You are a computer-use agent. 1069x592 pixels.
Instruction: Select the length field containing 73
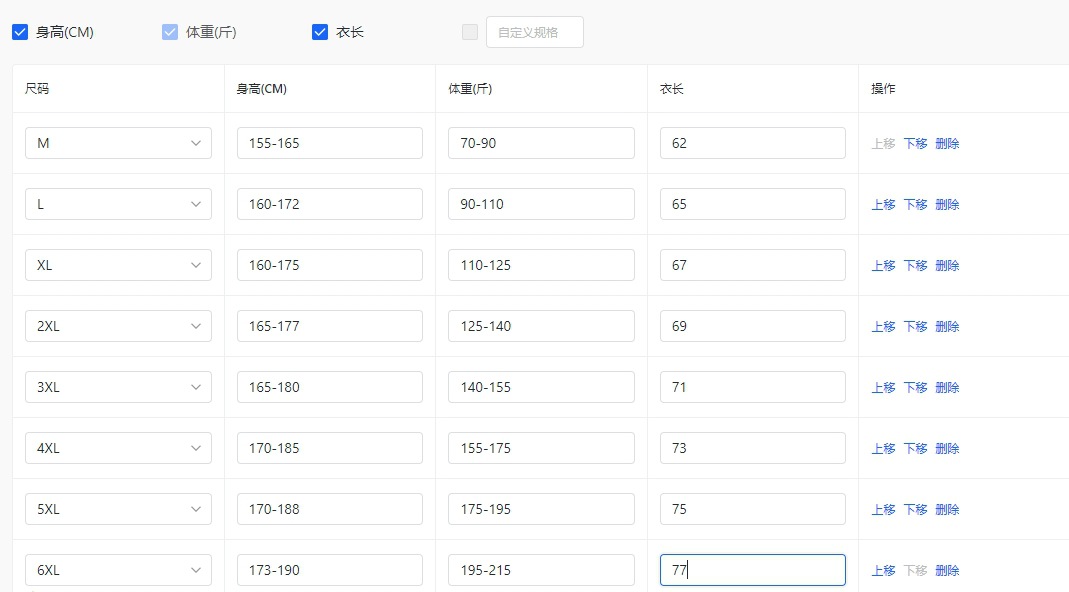point(752,448)
